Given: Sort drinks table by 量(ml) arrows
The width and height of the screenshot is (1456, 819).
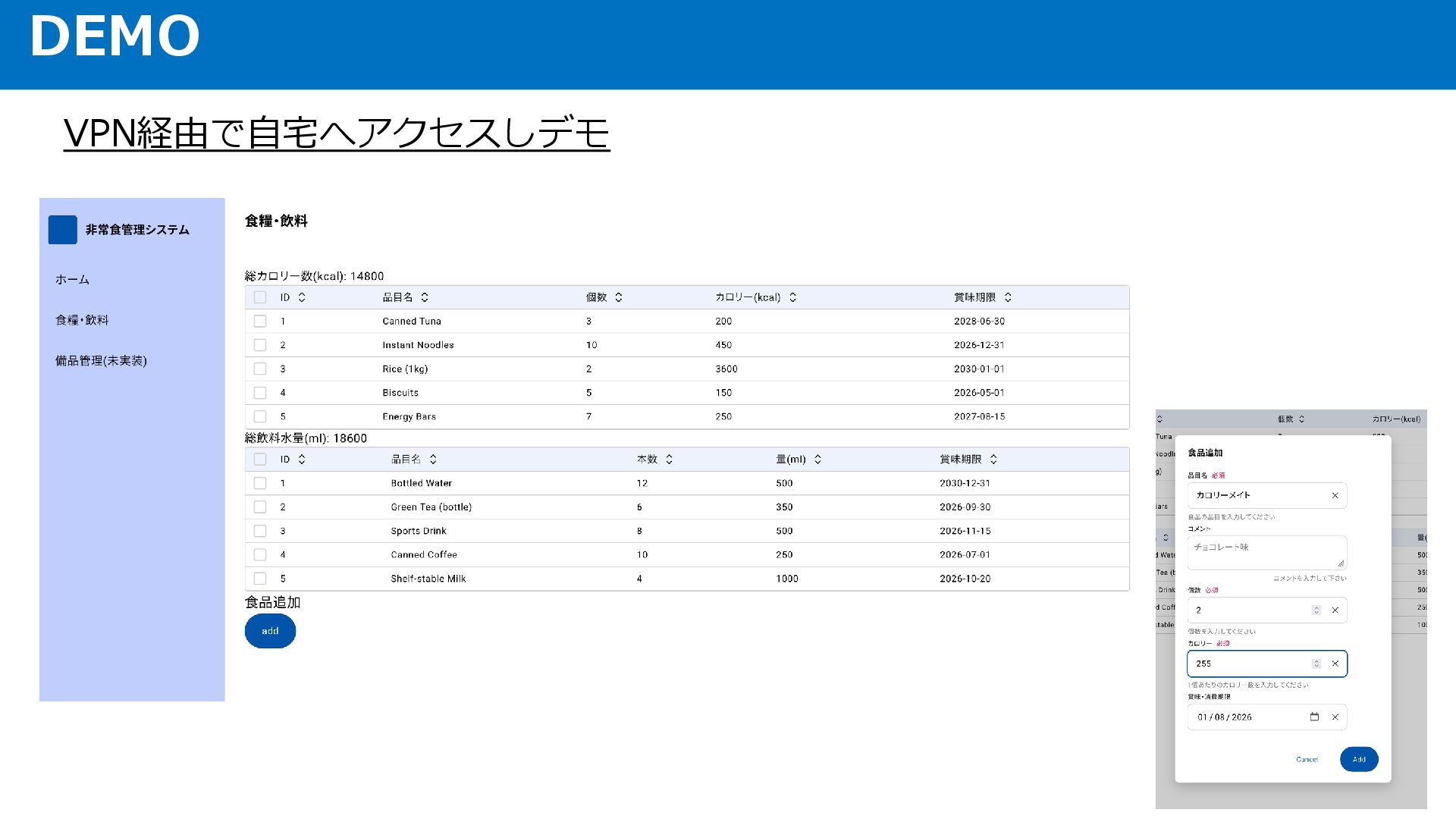Looking at the screenshot, I should [817, 460].
